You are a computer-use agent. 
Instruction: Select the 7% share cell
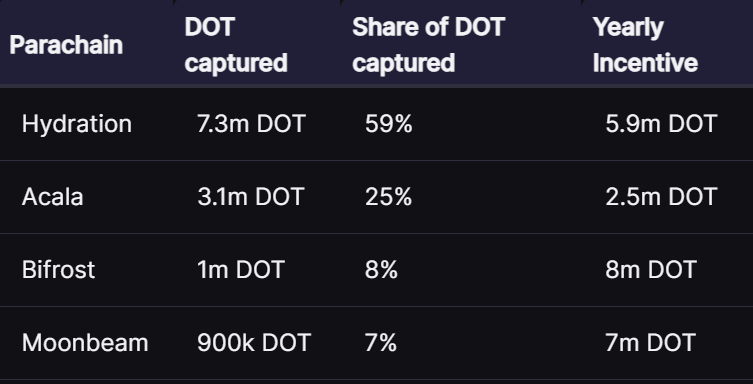(381, 343)
